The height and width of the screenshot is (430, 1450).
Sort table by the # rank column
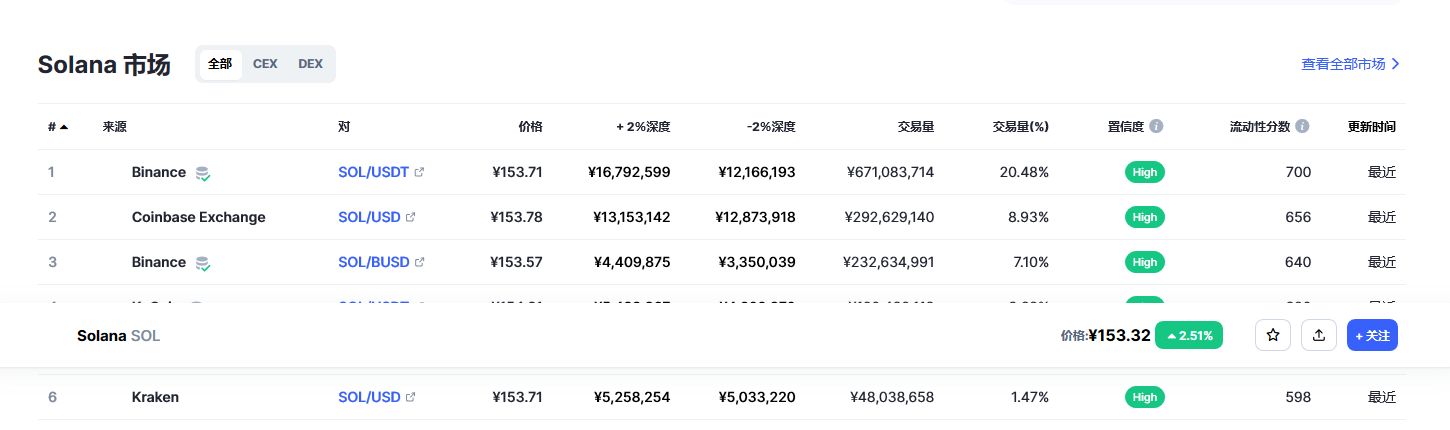tap(57, 127)
